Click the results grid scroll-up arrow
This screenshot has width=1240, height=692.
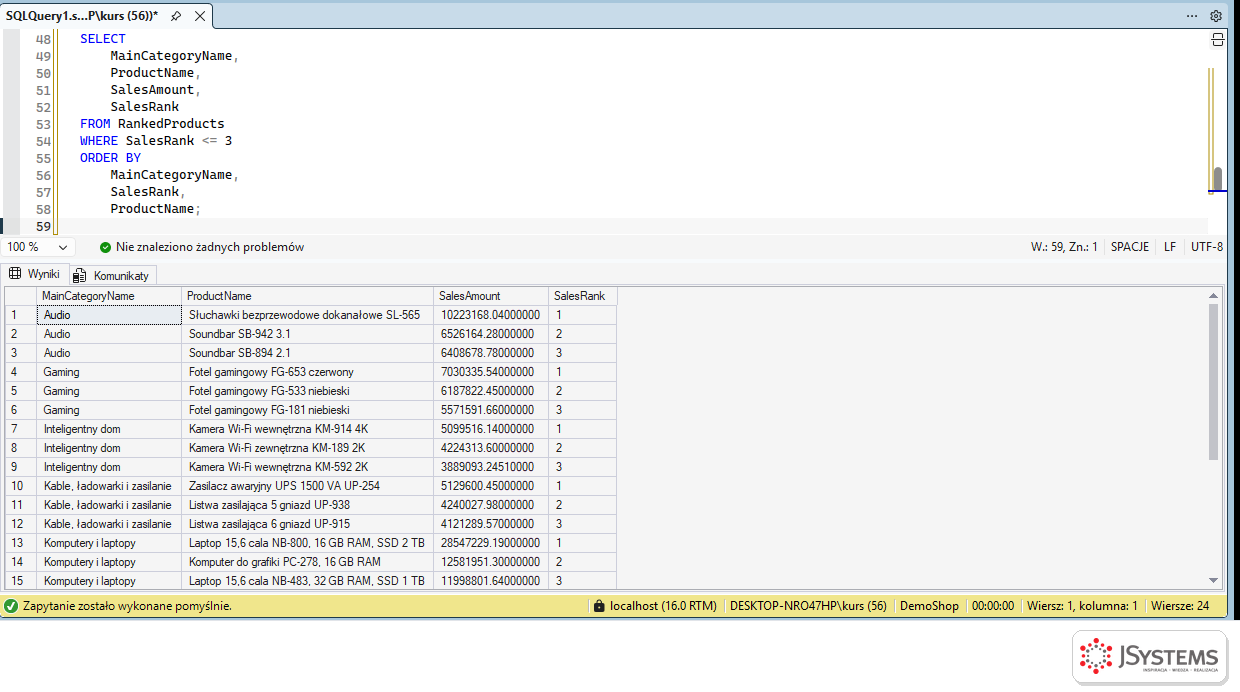pyautogui.click(x=1214, y=295)
